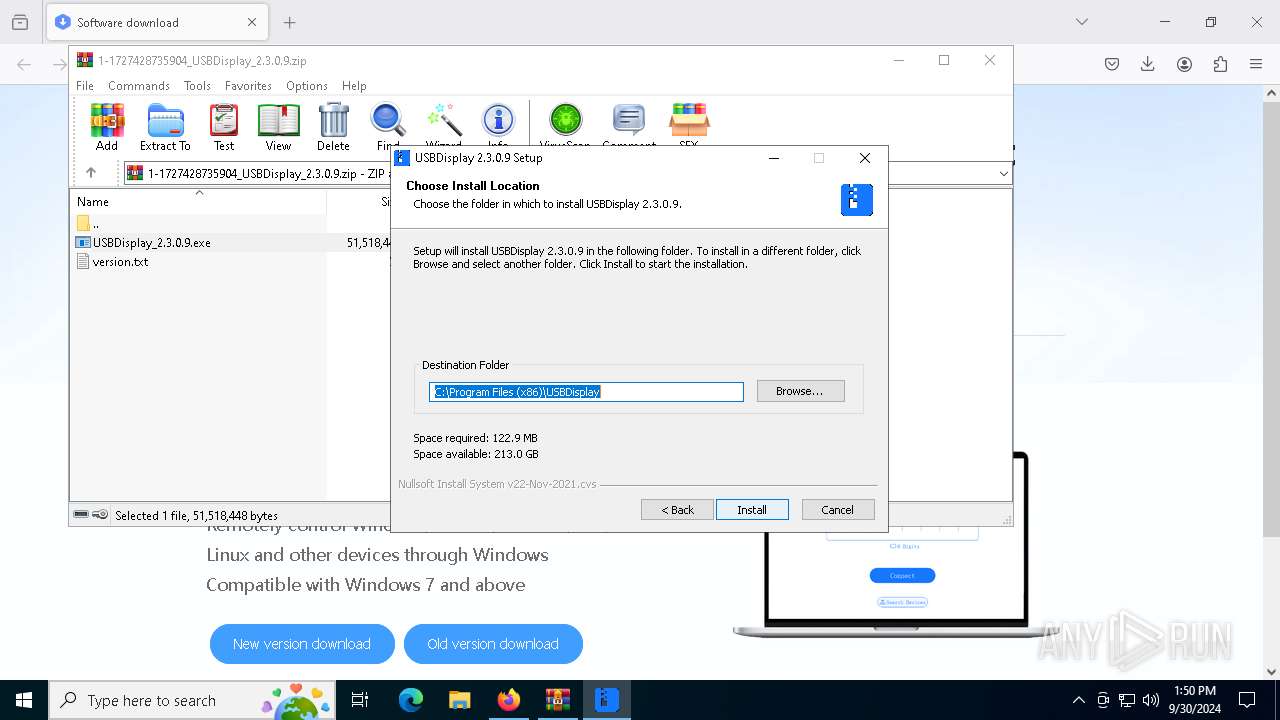Image resolution: width=1280 pixels, height=720 pixels.
Task: Expand the WinRAR address path dropdown
Action: click(x=1003, y=174)
